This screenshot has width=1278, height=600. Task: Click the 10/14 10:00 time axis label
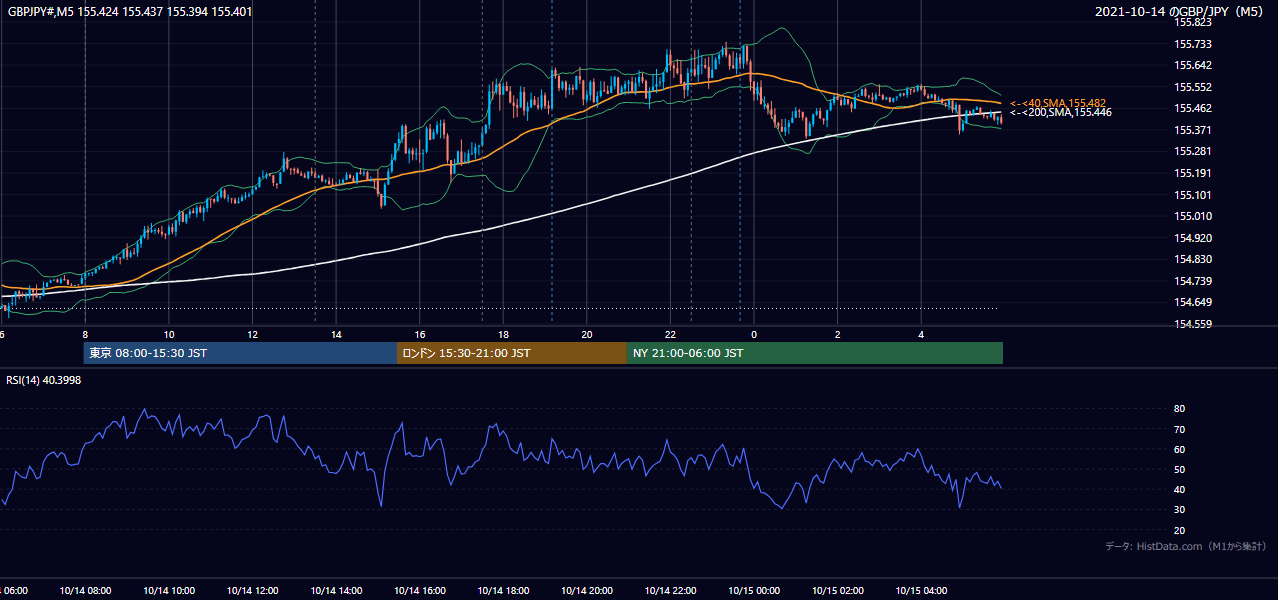coord(169,591)
